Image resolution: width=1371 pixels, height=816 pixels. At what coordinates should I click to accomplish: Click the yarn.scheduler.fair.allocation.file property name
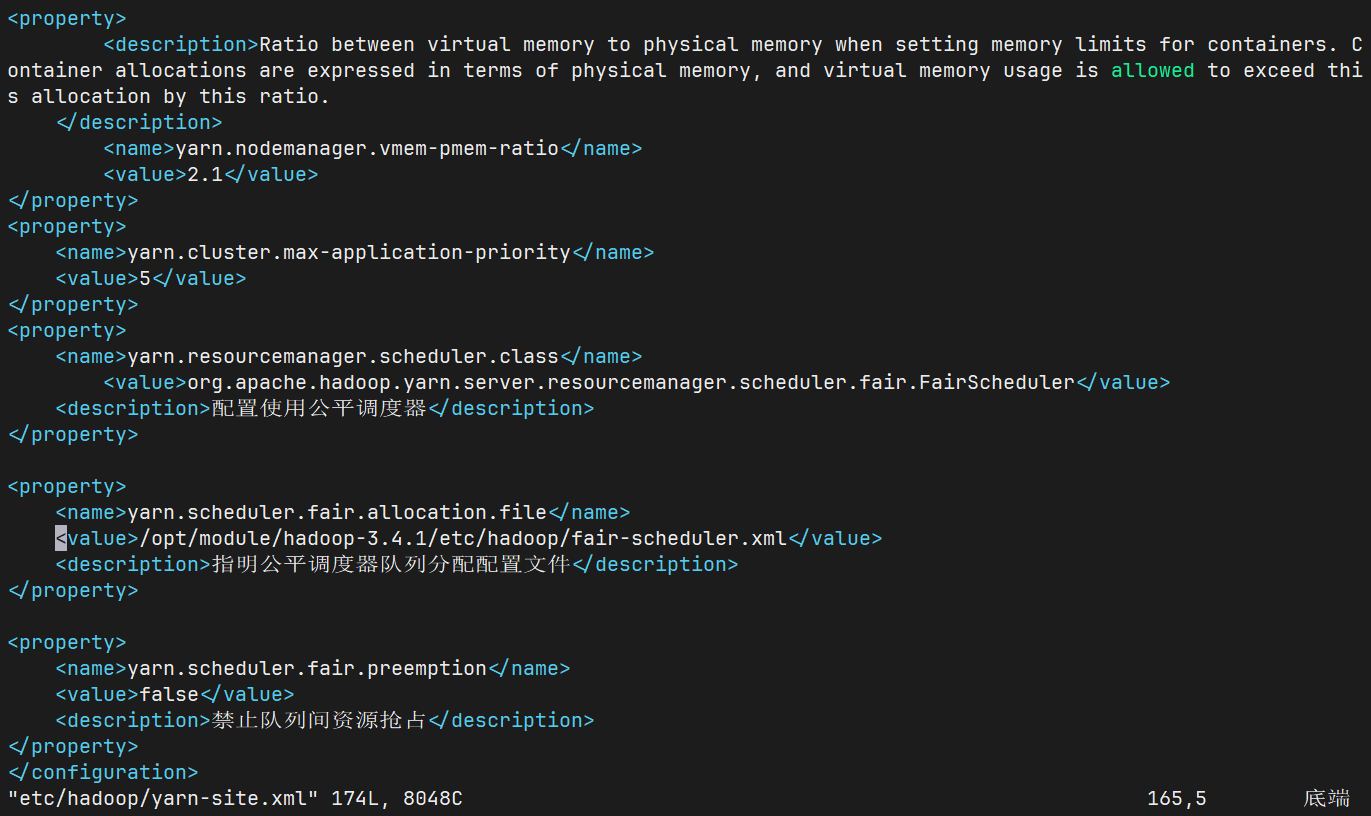click(x=337, y=512)
